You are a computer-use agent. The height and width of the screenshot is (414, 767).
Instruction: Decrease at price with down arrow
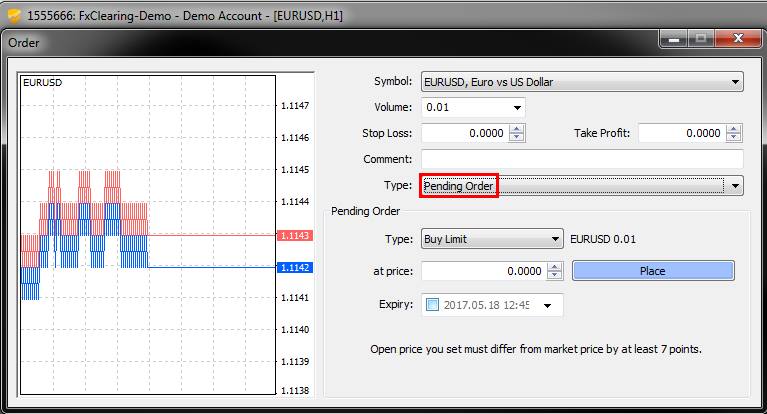pyautogui.click(x=555, y=276)
